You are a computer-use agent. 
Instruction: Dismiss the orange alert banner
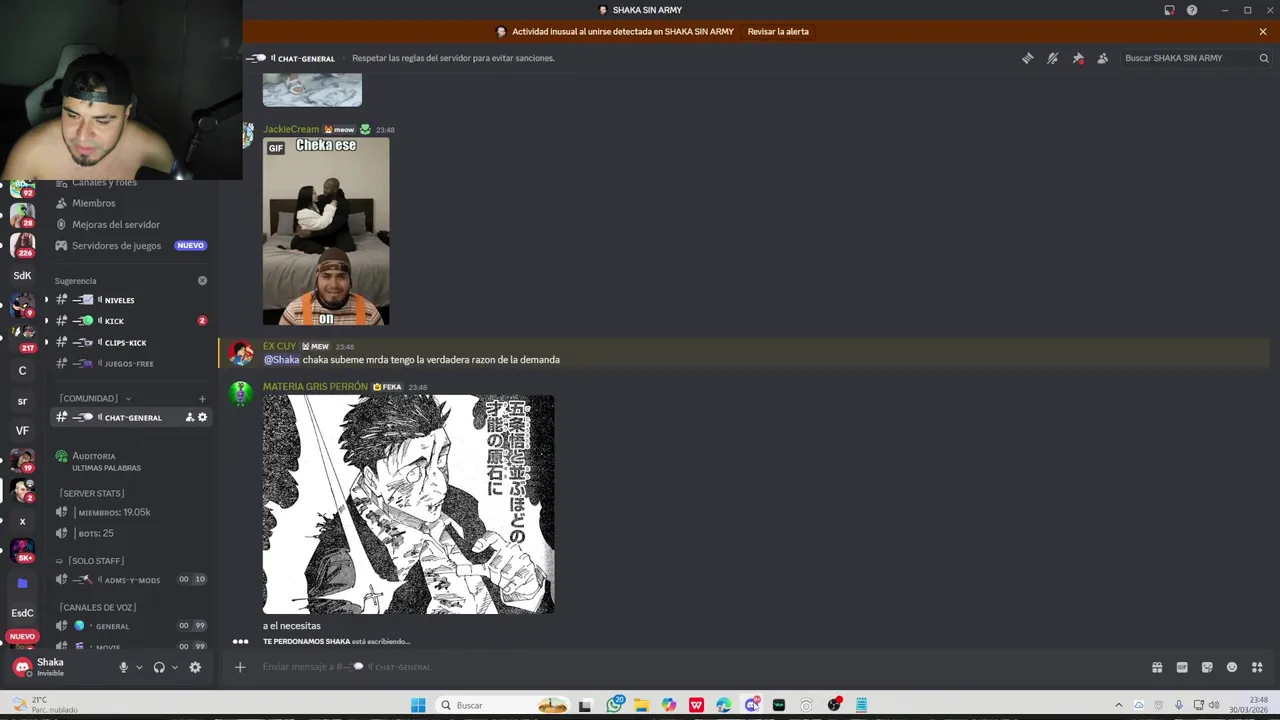[x=1263, y=31]
